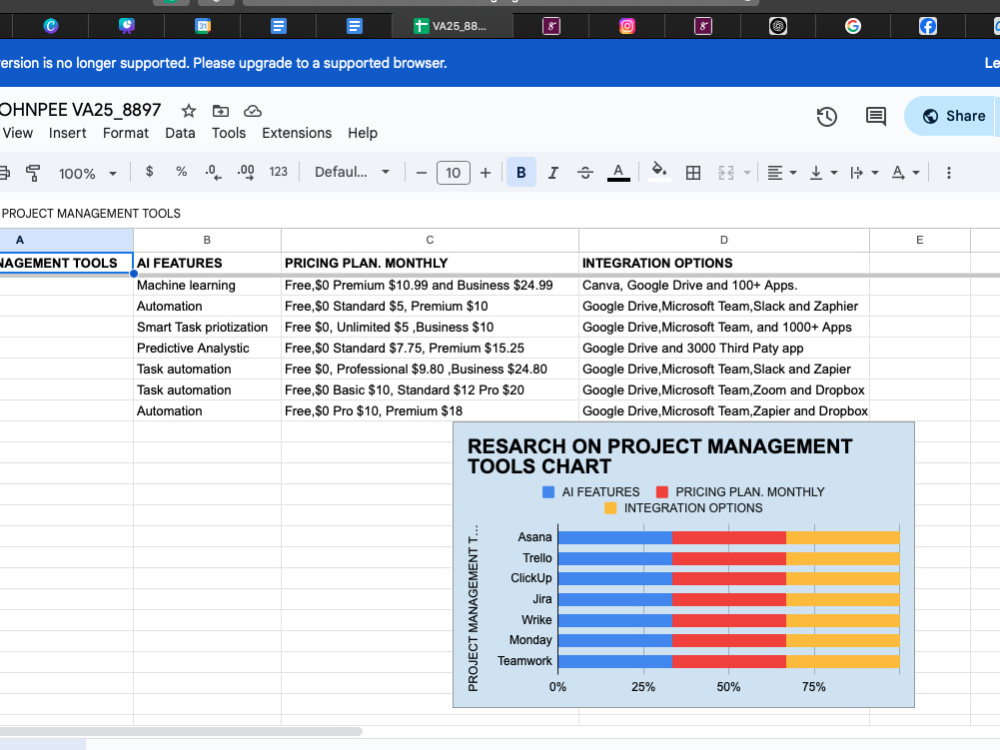The height and width of the screenshot is (750, 1000).
Task: Click the Share button
Action: [x=952, y=116]
